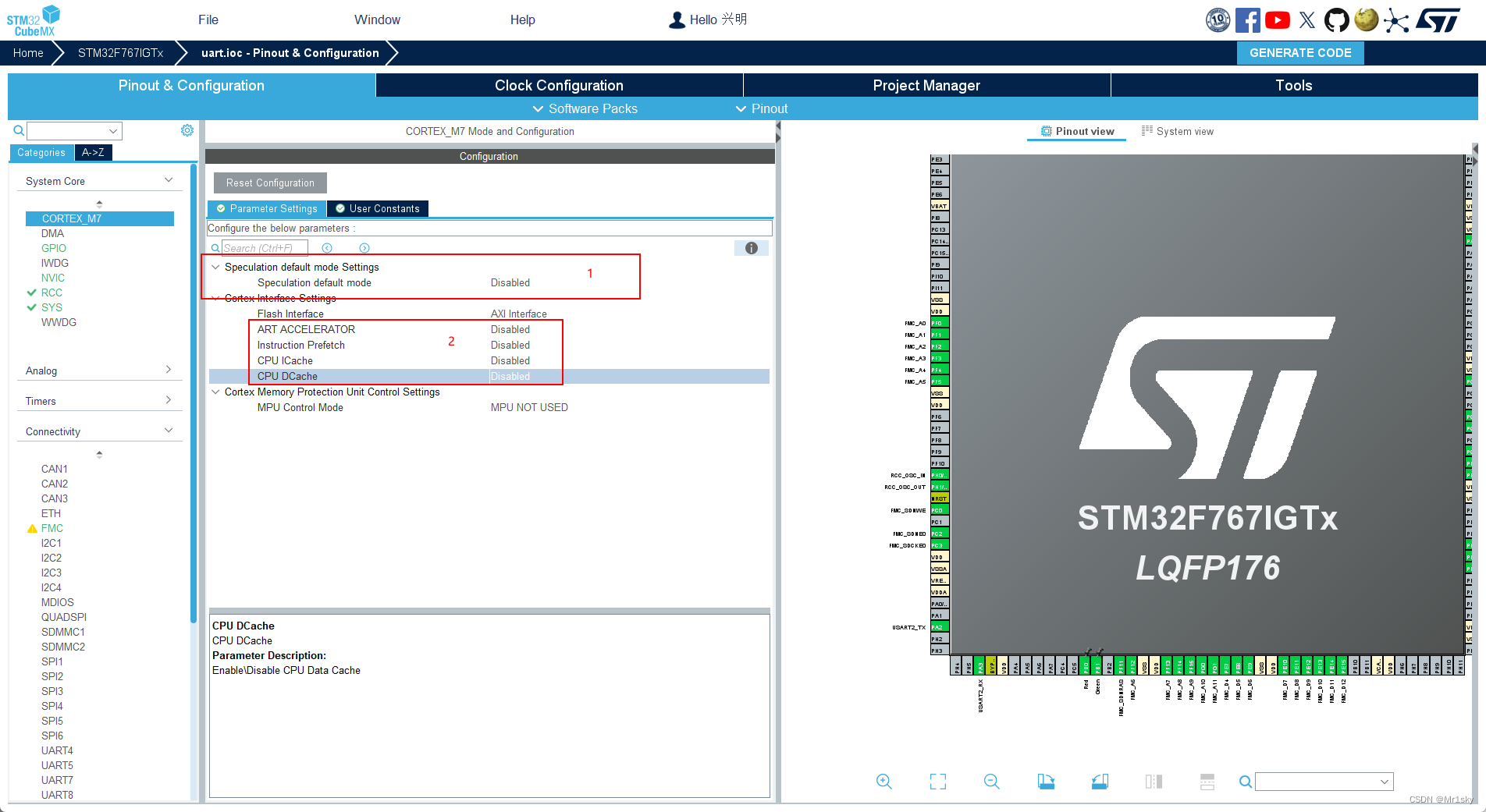Open the STM32CubeMX settings gear near the search box
1486x812 pixels.
tap(187, 130)
